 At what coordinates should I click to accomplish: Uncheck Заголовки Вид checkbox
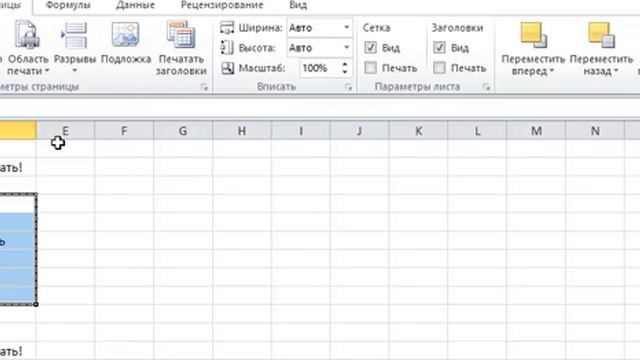pos(440,48)
